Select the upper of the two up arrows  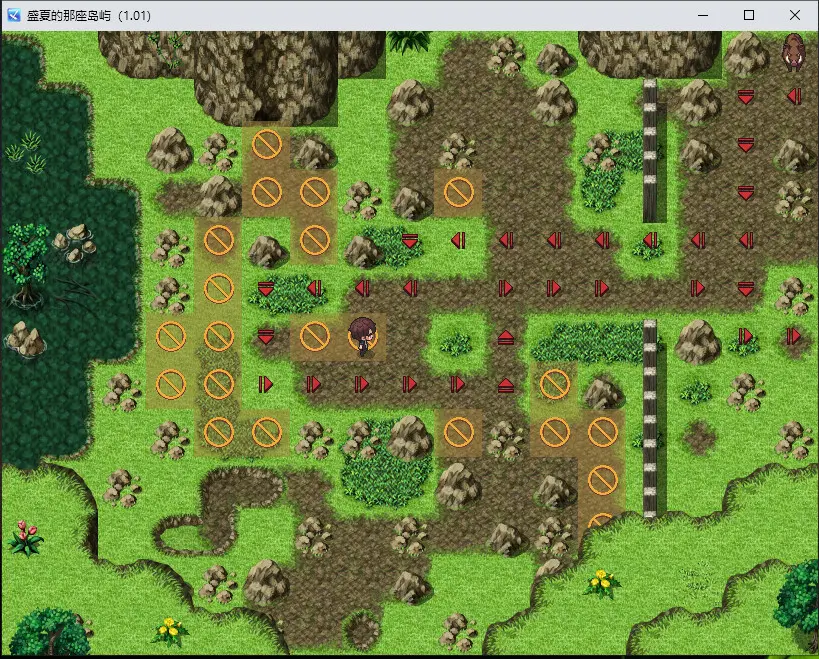coord(506,338)
